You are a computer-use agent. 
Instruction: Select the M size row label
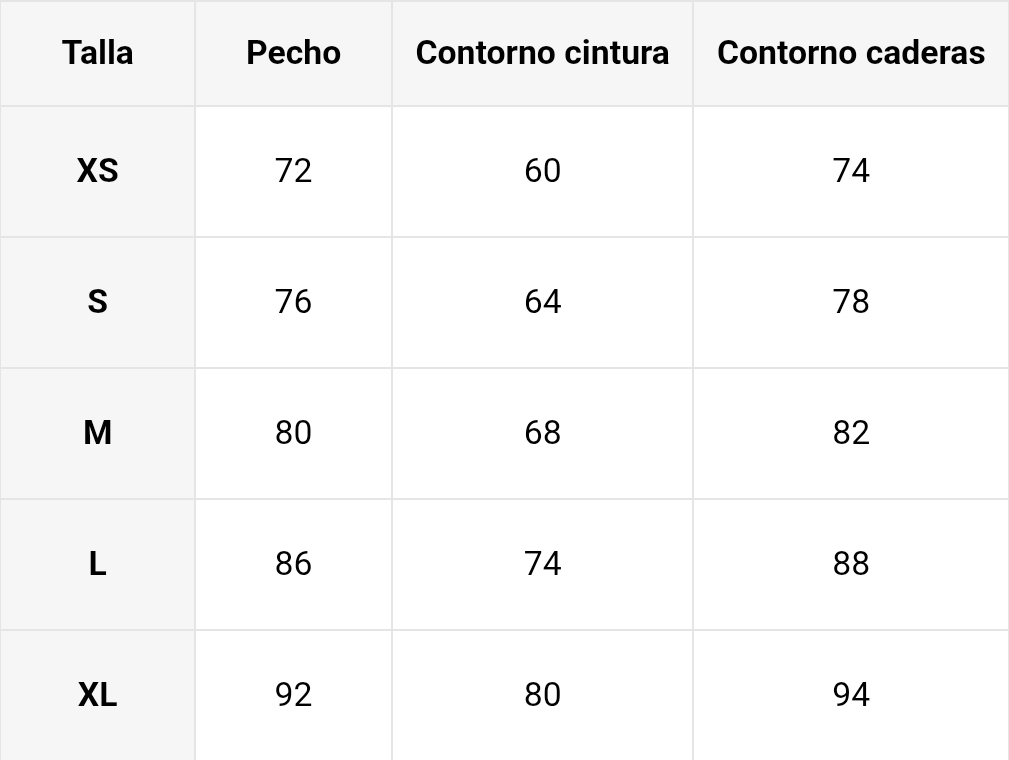98,433
